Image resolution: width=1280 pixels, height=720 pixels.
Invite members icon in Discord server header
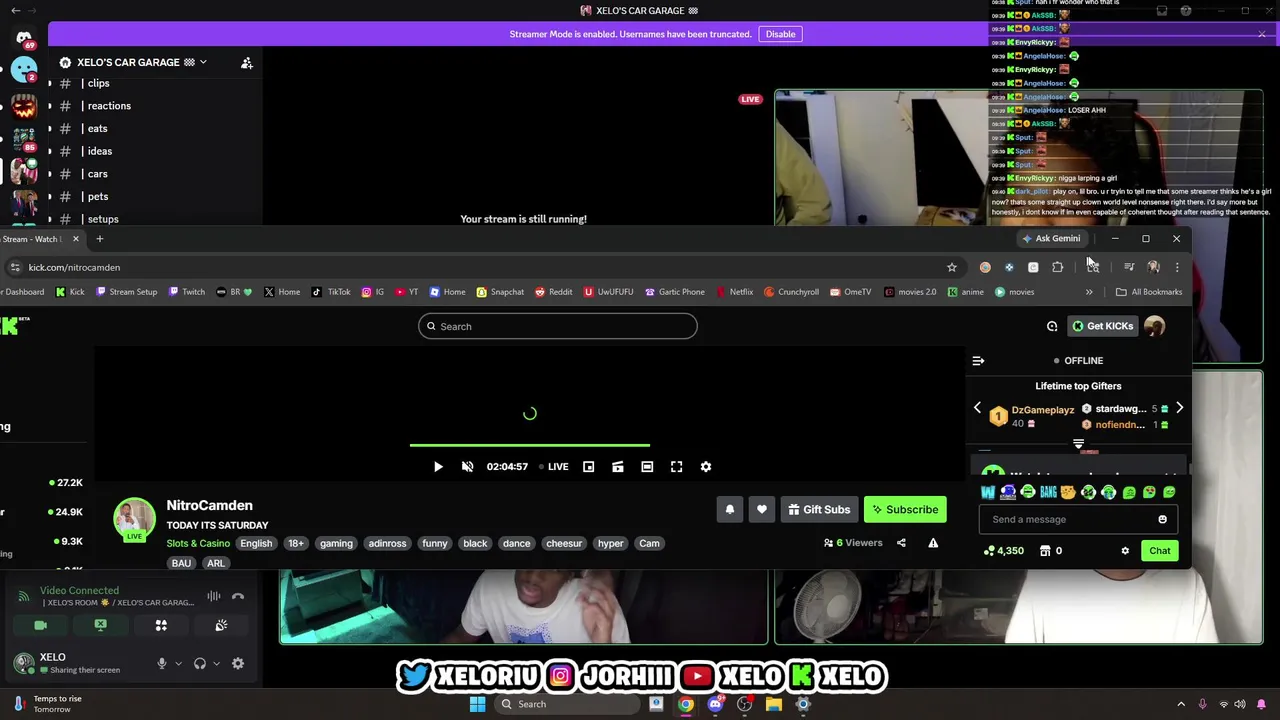click(247, 63)
